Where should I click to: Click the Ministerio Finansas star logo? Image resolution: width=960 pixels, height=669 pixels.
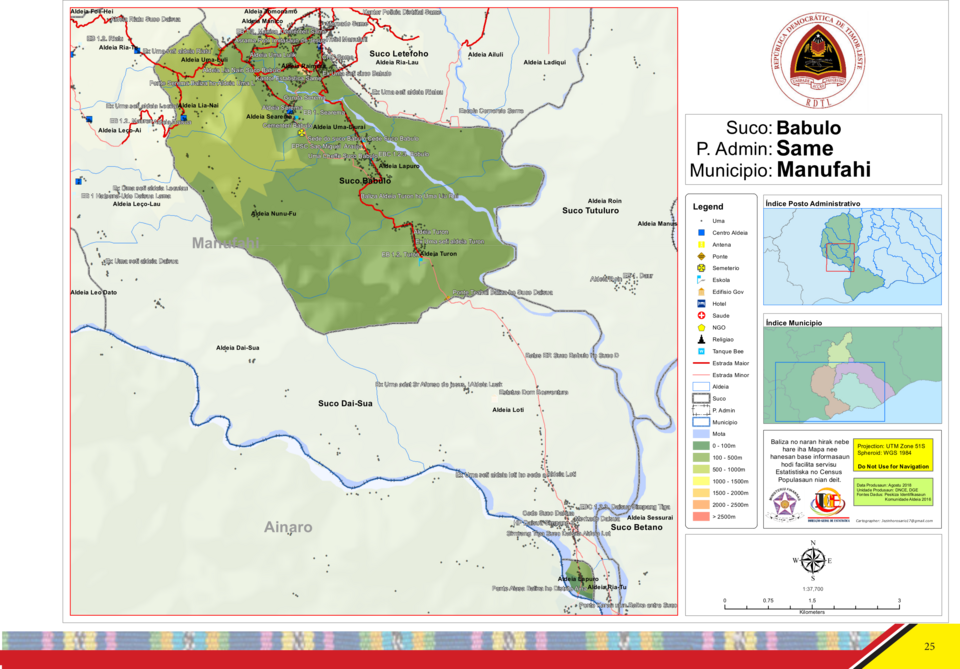[x=784, y=504]
